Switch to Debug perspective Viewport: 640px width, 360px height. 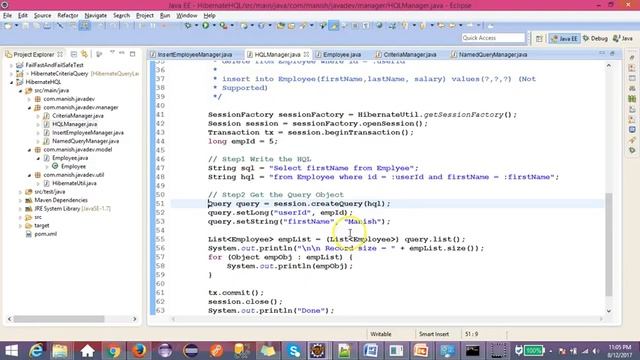(x=596, y=38)
